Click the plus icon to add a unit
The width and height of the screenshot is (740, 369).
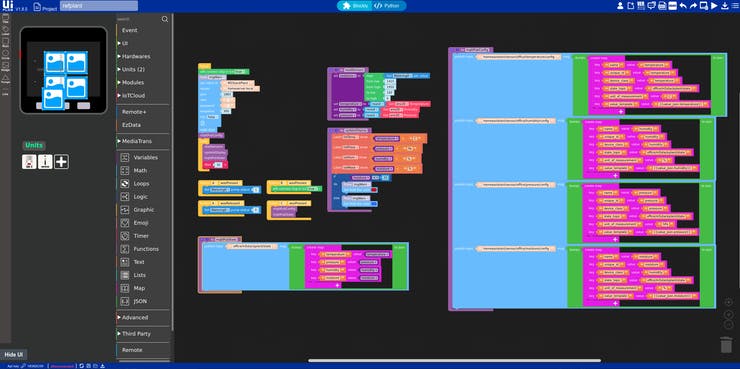[x=61, y=162]
